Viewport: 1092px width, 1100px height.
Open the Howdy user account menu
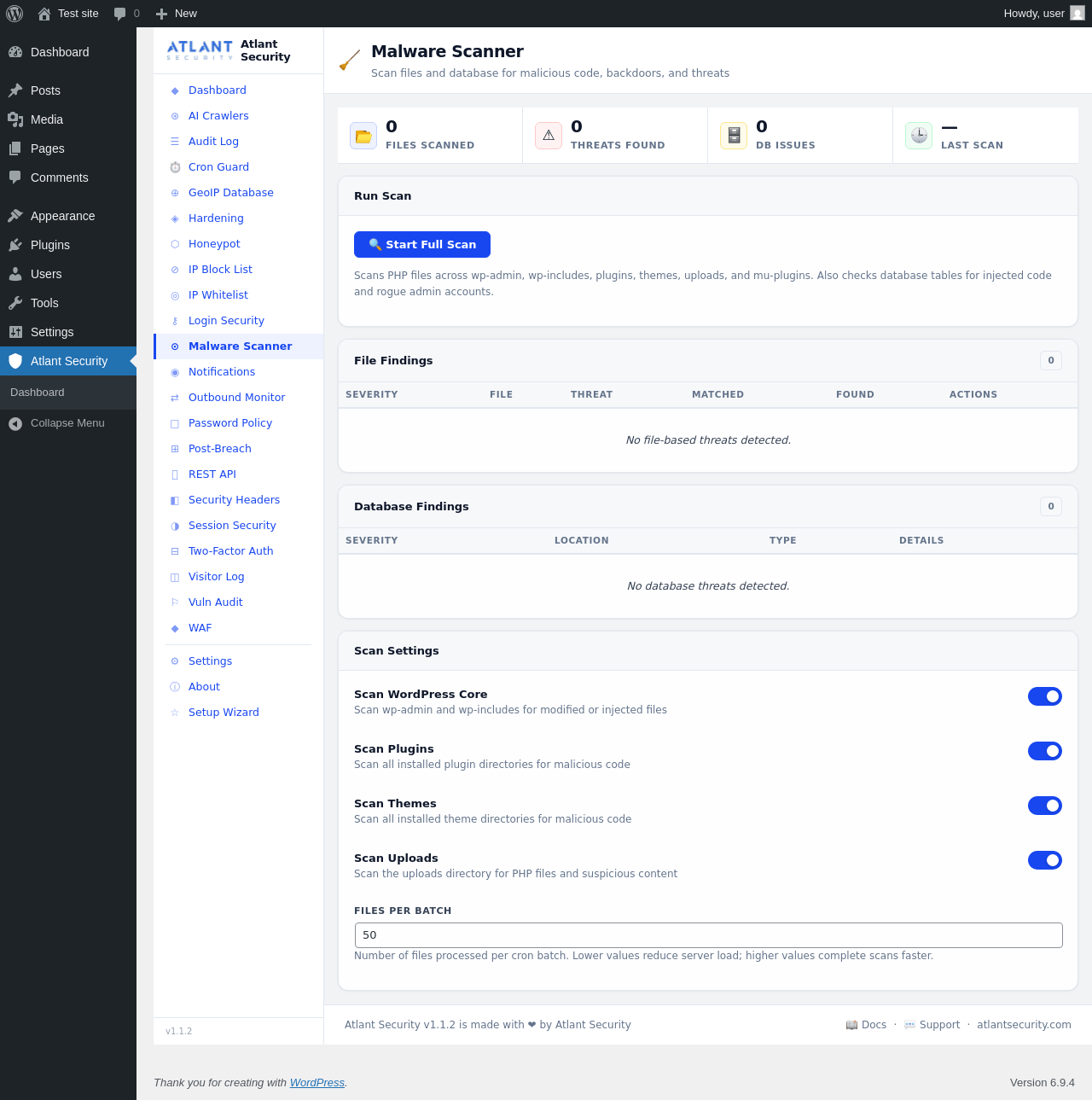1034,14
